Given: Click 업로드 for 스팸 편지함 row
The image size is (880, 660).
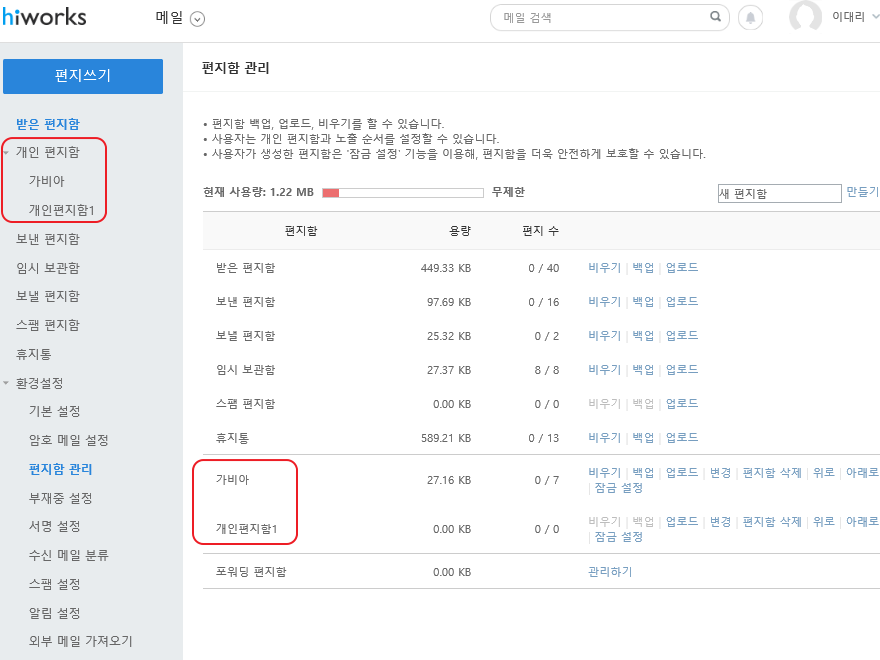Looking at the screenshot, I should click(682, 404).
